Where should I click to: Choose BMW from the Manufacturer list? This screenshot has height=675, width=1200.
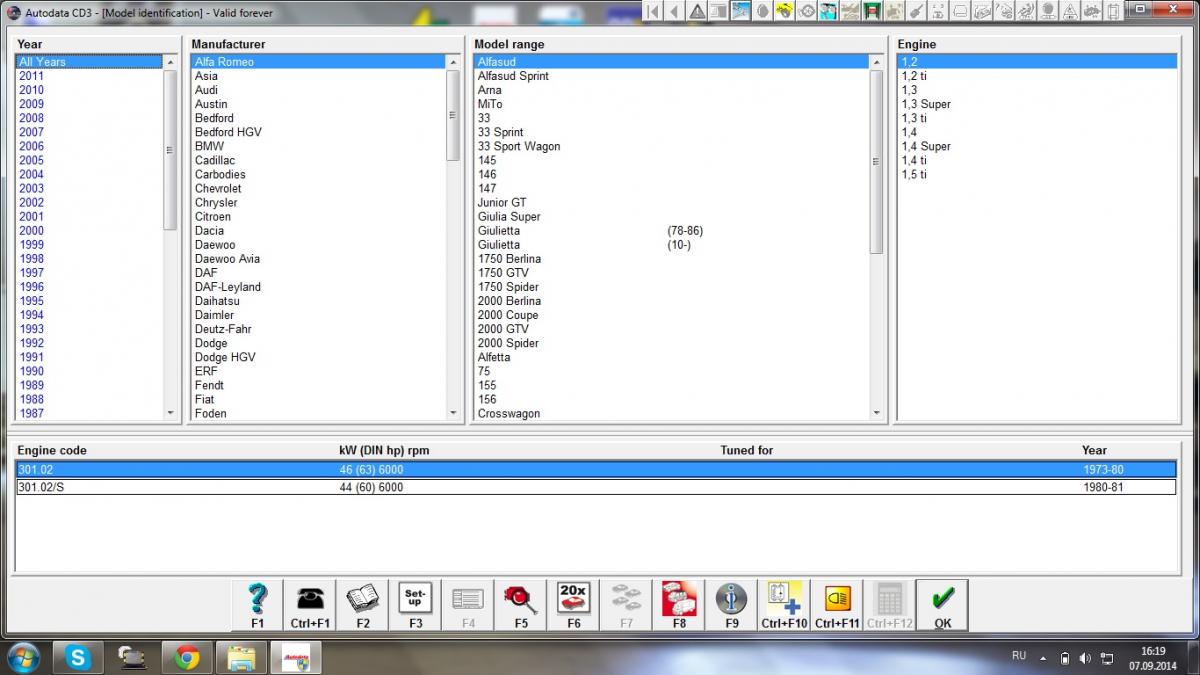[210, 146]
